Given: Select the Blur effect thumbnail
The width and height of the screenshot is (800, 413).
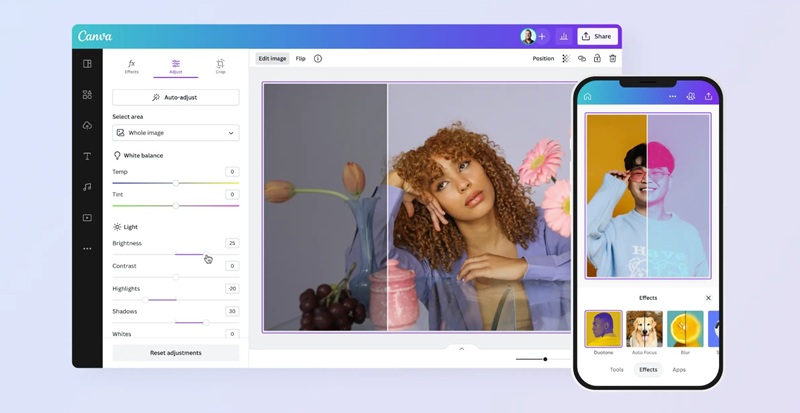Looking at the screenshot, I should pyautogui.click(x=685, y=329).
